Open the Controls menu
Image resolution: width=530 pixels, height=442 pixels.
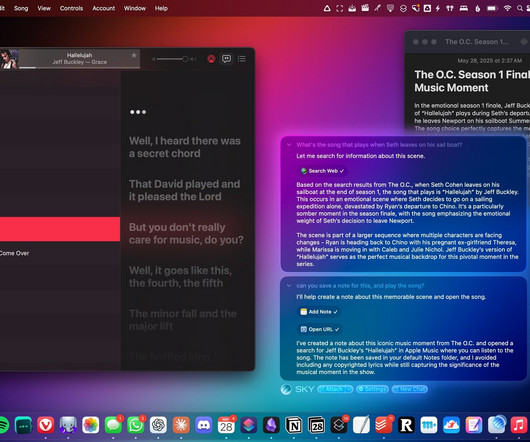click(x=71, y=8)
